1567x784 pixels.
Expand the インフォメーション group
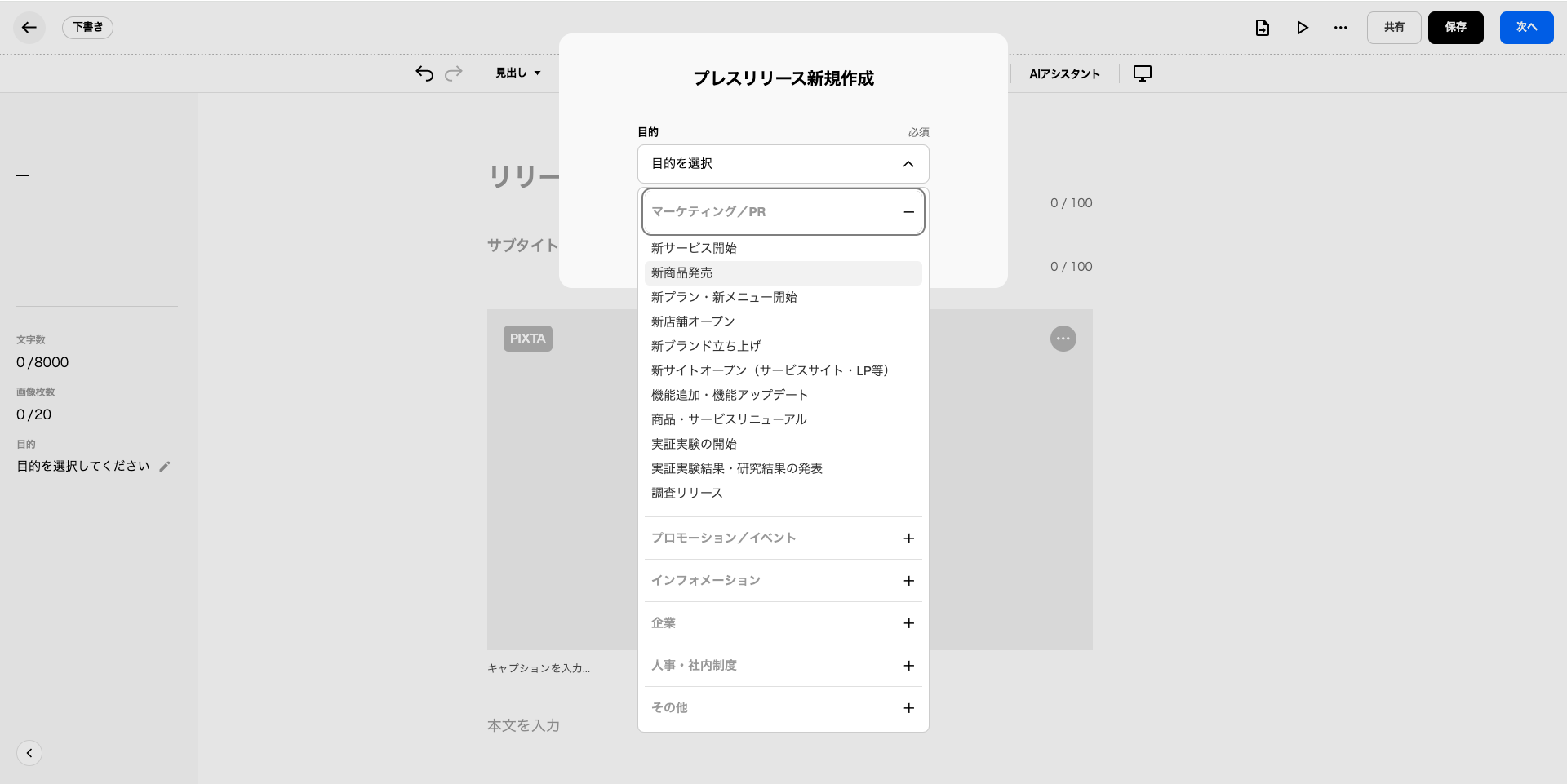[x=783, y=581]
